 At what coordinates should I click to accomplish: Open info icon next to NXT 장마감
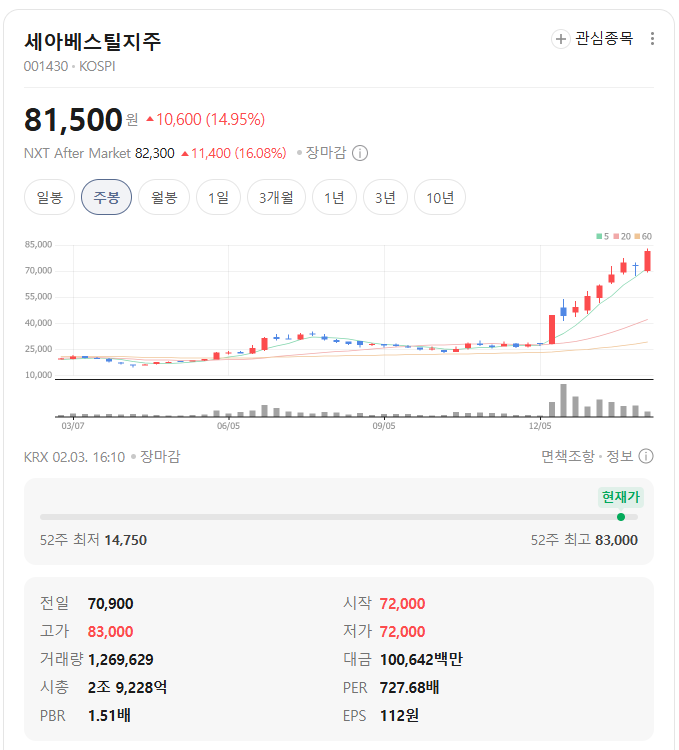click(x=360, y=153)
